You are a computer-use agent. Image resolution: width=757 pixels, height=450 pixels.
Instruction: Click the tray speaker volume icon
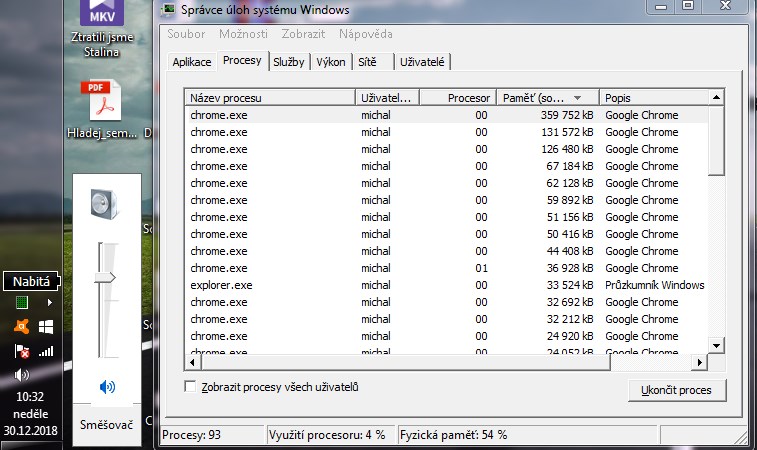22,375
